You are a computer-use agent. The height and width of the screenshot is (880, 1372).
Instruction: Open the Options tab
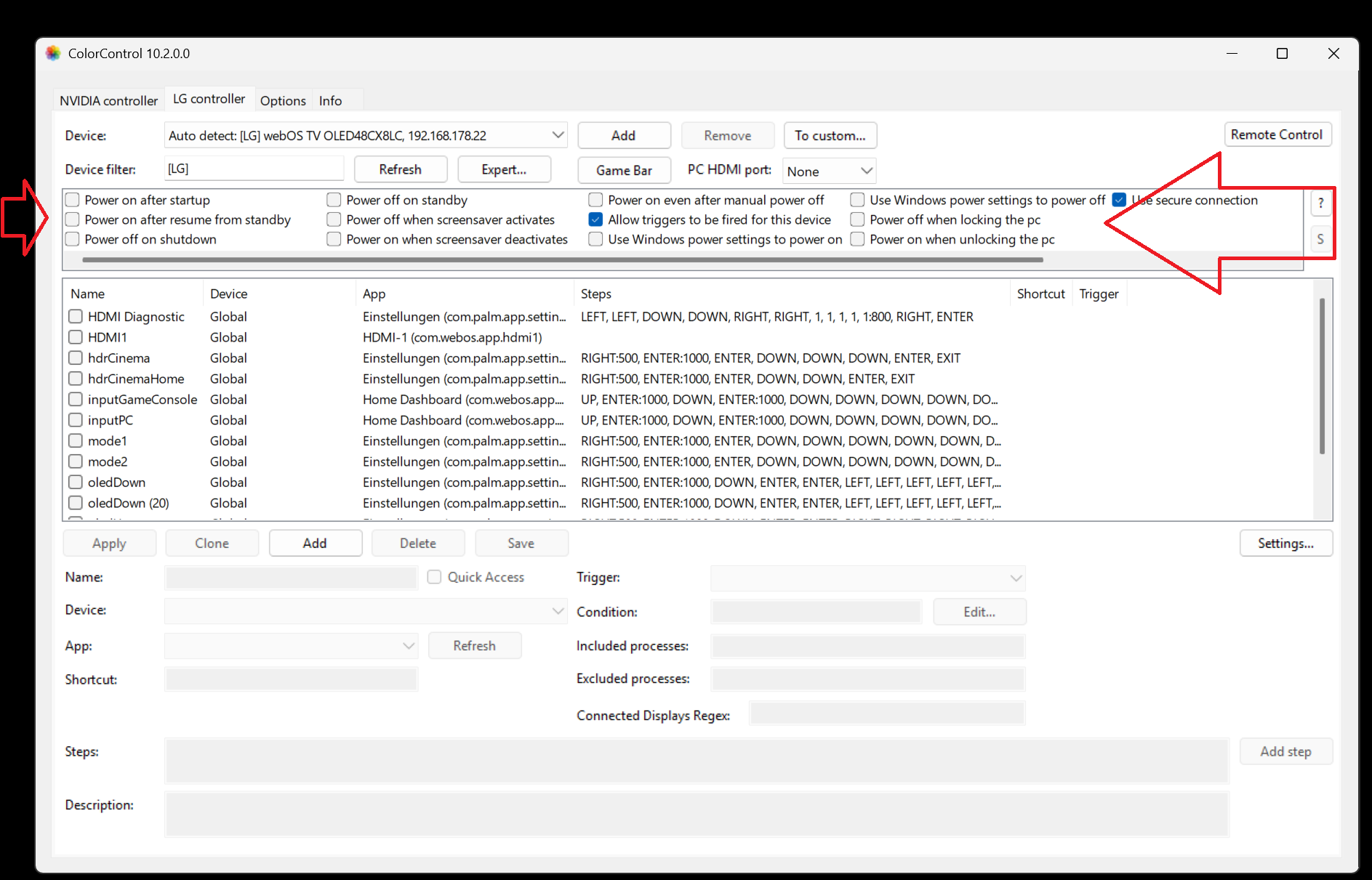(283, 100)
